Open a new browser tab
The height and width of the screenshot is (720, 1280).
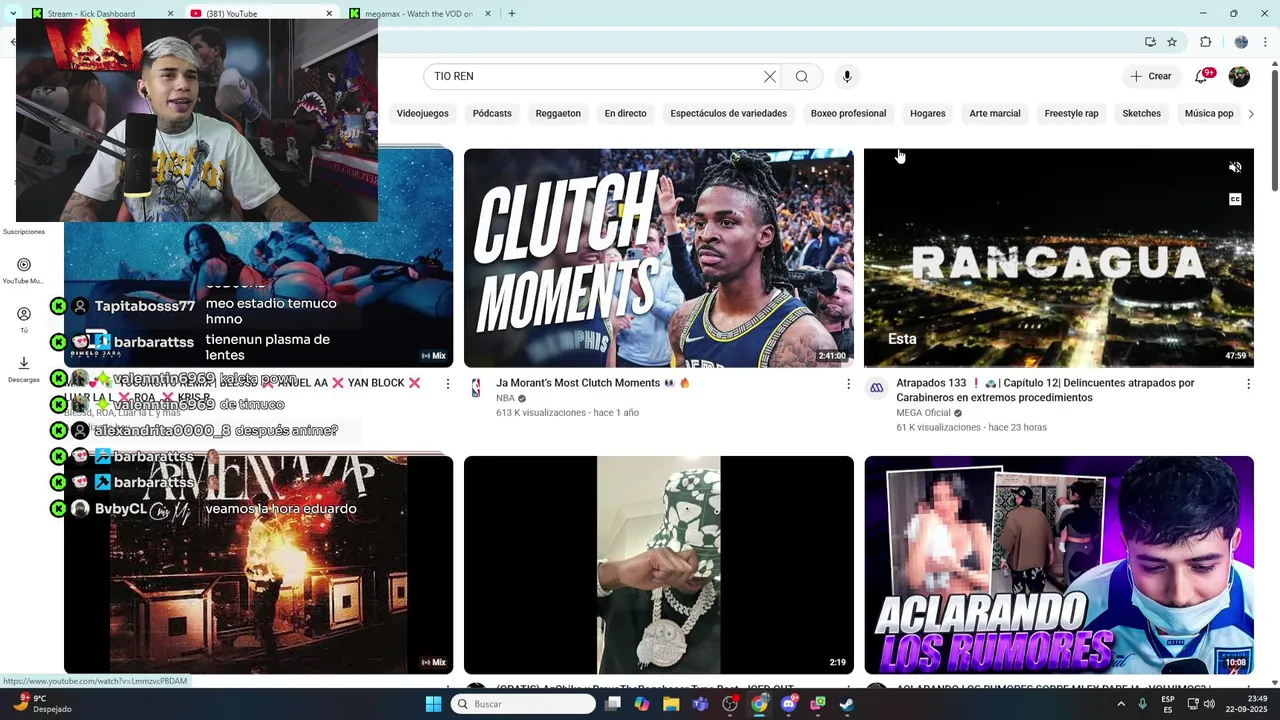tap(512, 13)
